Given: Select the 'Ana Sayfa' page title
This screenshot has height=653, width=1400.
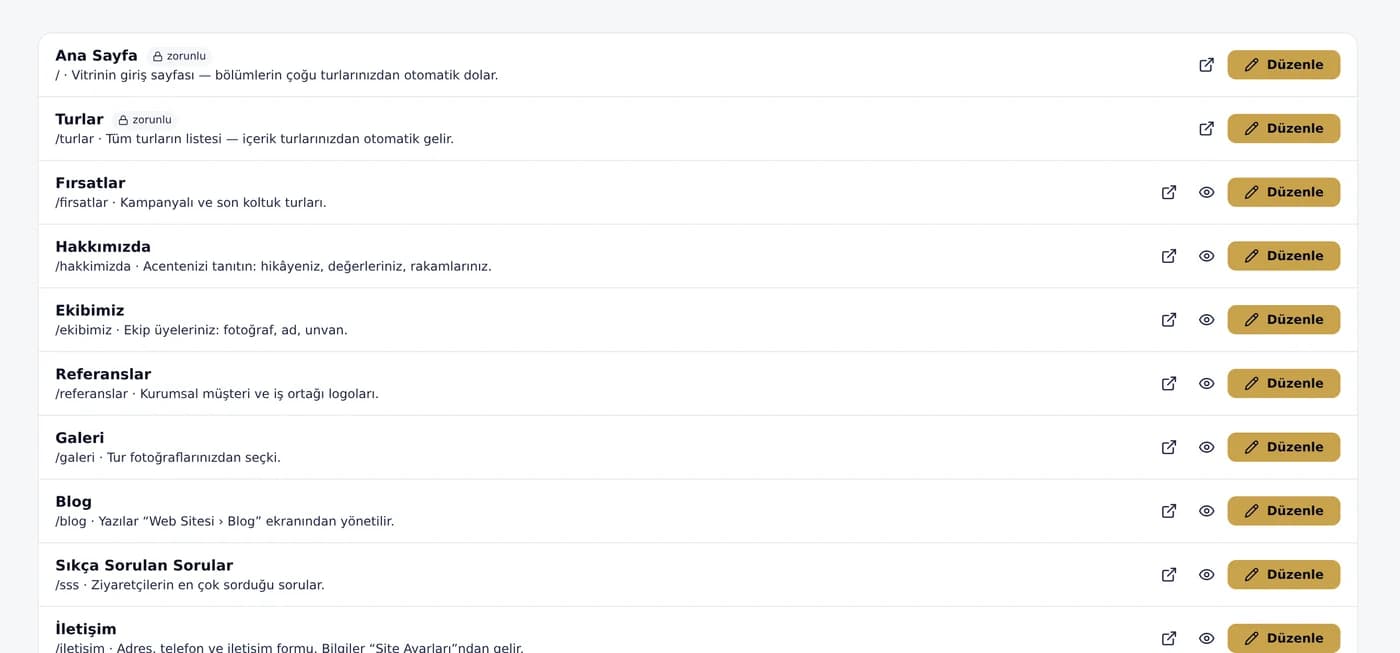Looking at the screenshot, I should point(96,56).
